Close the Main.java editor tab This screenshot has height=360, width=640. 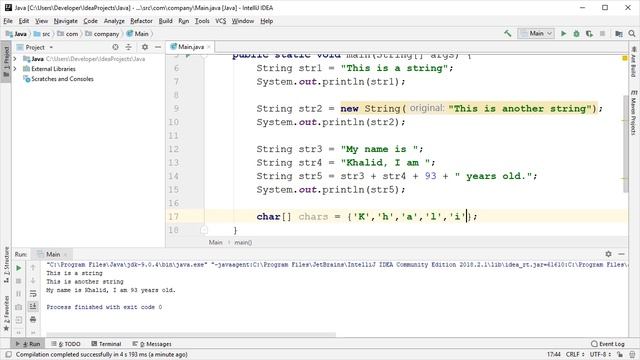(x=209, y=47)
